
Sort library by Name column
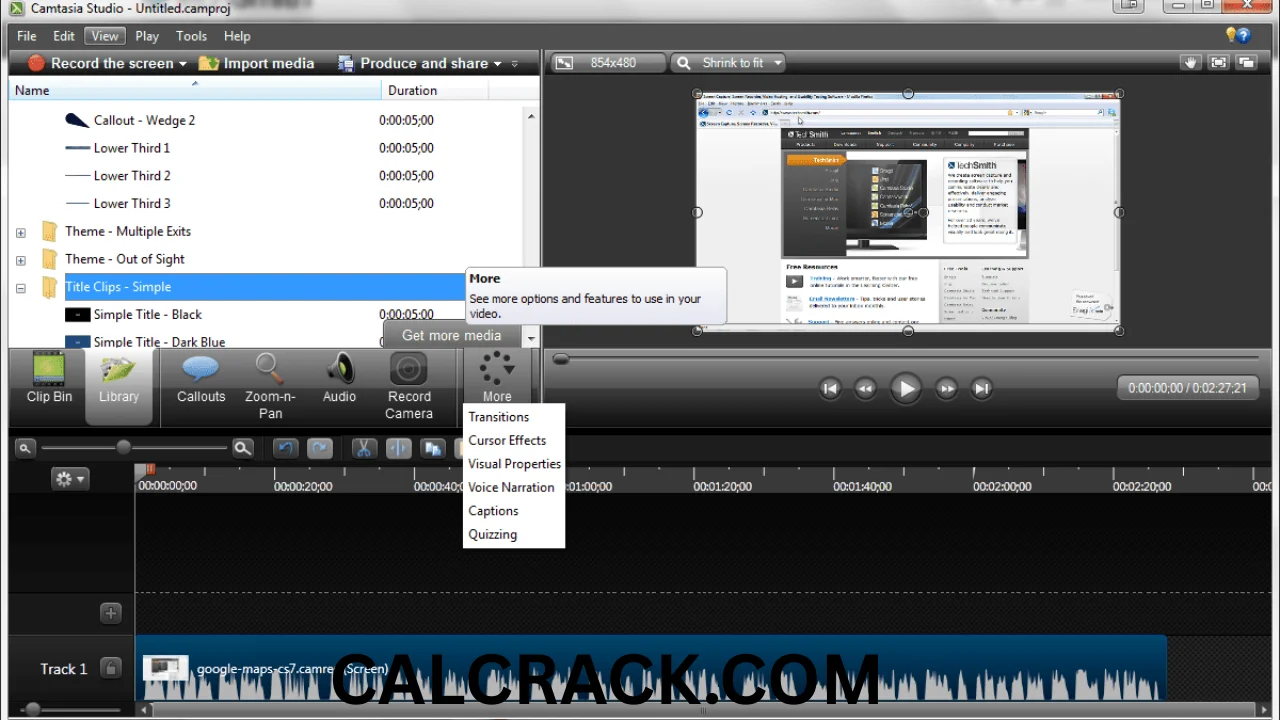195,90
